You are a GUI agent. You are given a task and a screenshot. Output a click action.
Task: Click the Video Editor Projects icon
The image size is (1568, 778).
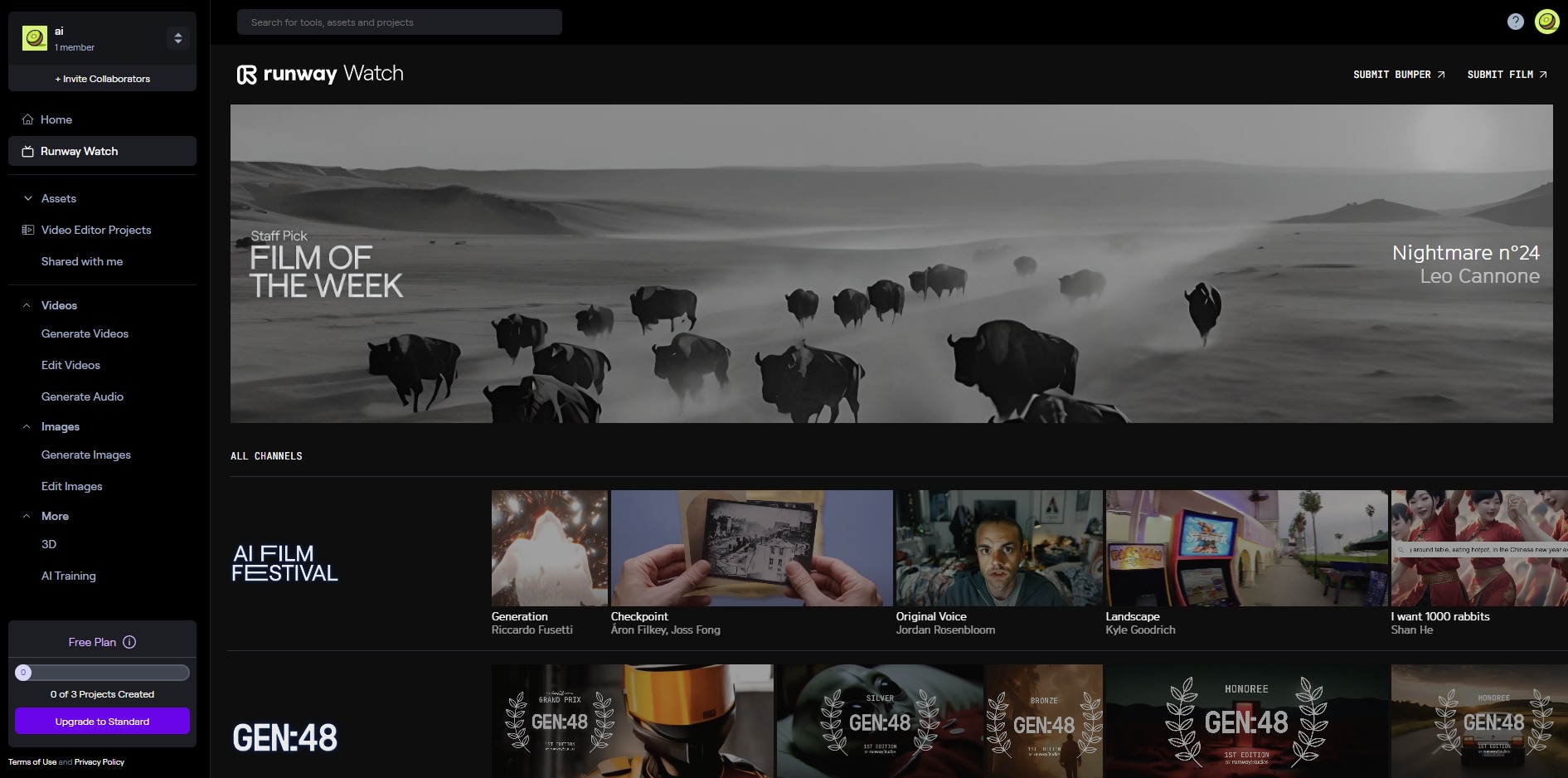pyautogui.click(x=28, y=230)
